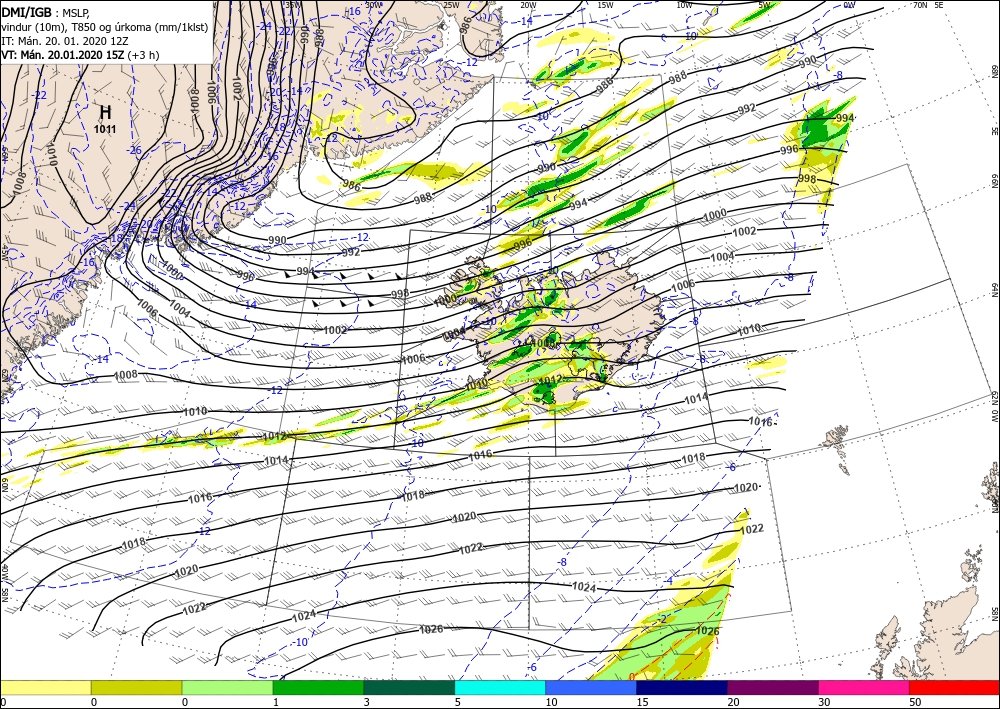Choose the navy 15 mm legend swatch
This screenshot has height=709, width=1000.
click(682, 687)
